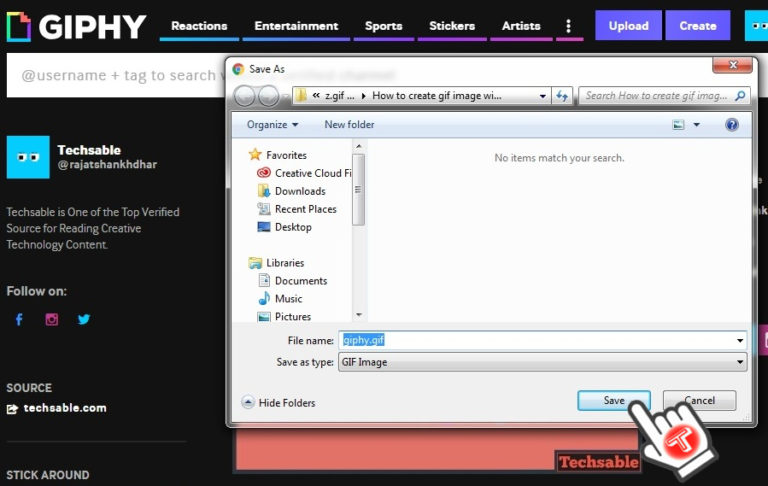The image size is (768, 486).
Task: Expand the File name dropdown arrow
Action: [740, 340]
